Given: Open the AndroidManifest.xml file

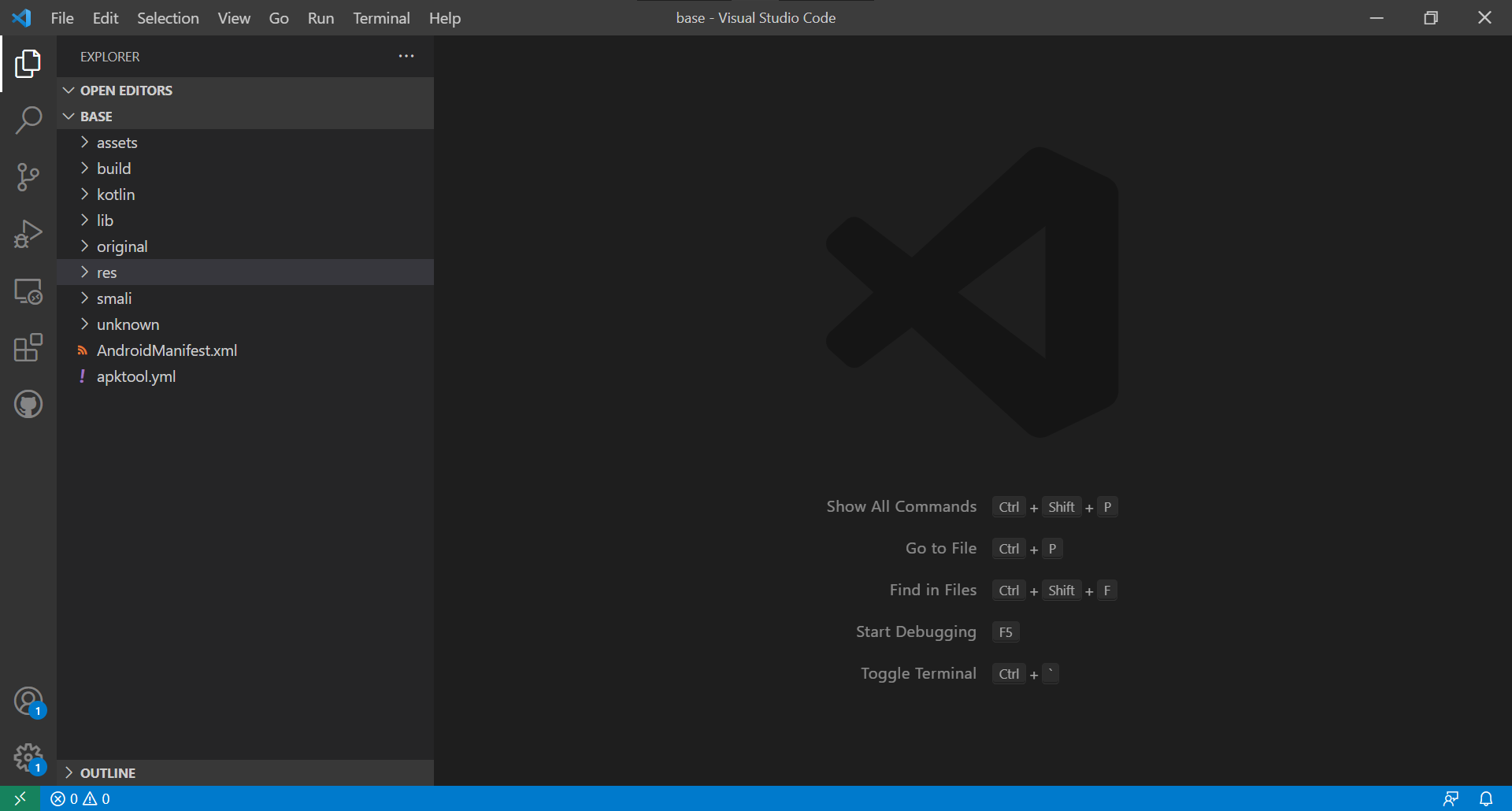Looking at the screenshot, I should [x=245, y=350].
